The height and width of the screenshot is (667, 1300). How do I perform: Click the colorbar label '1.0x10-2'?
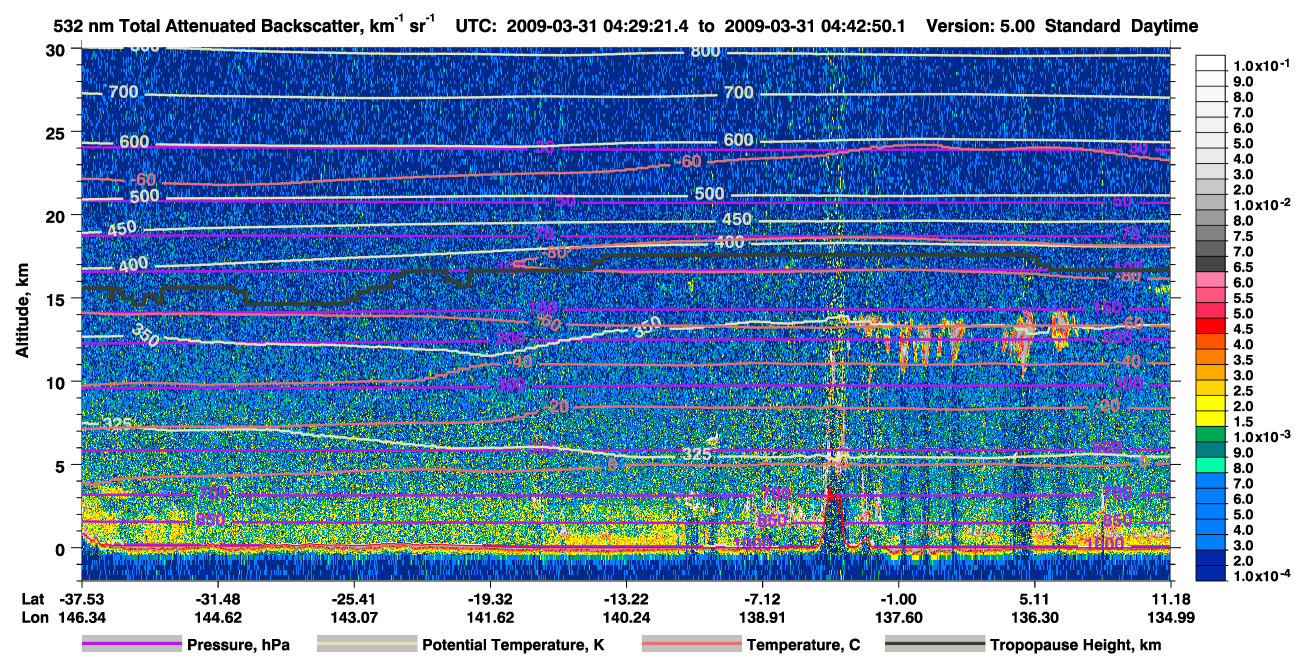tap(1260, 203)
